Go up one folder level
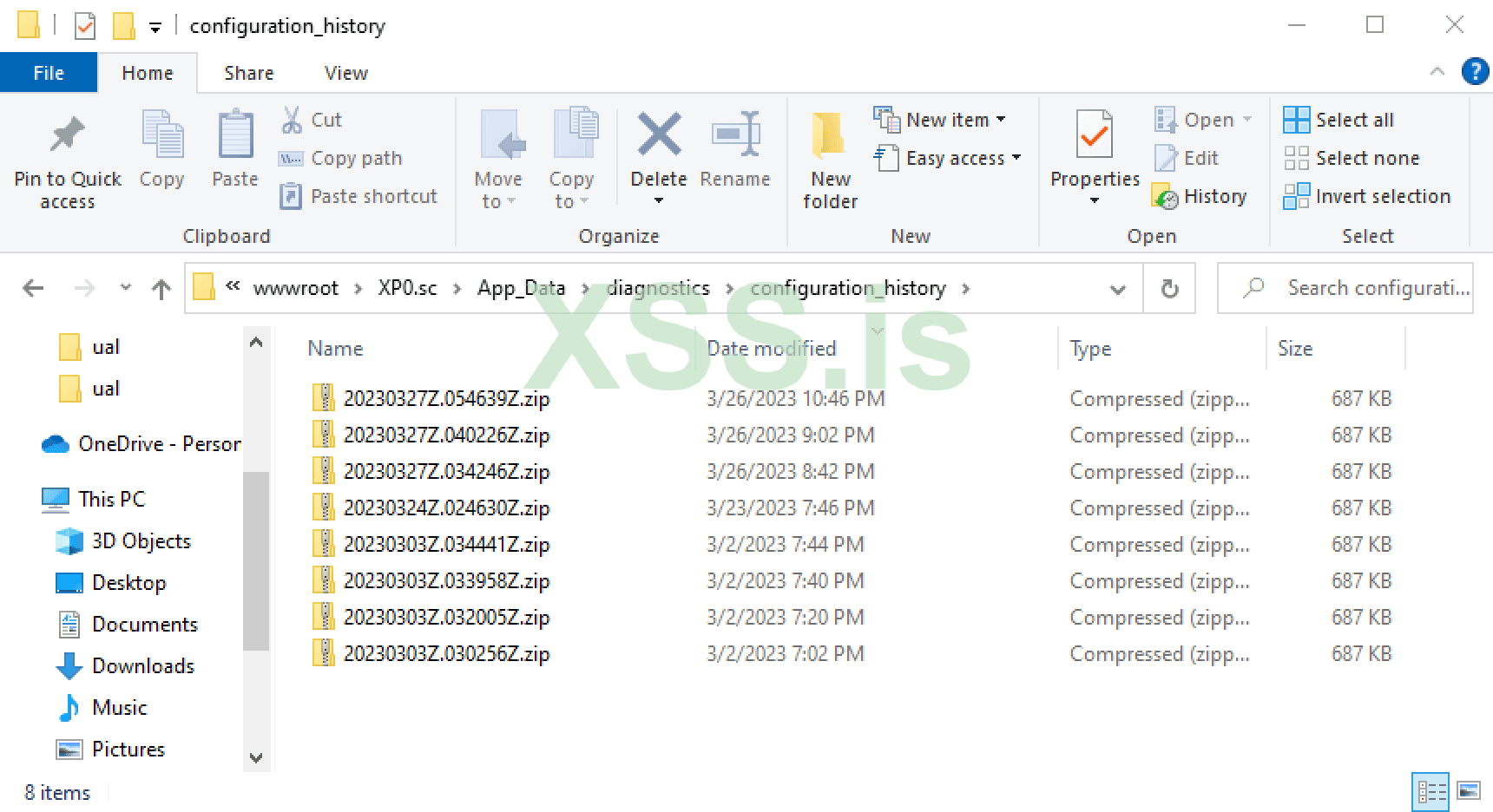Viewport: 1493px width, 812px height. point(161,288)
